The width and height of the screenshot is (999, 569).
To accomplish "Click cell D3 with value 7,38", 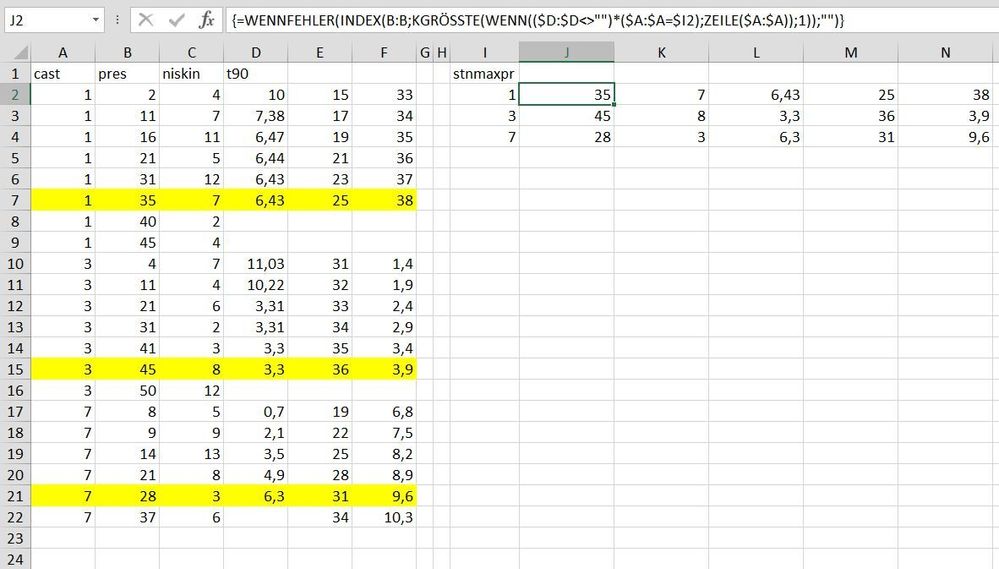I will [255, 116].
